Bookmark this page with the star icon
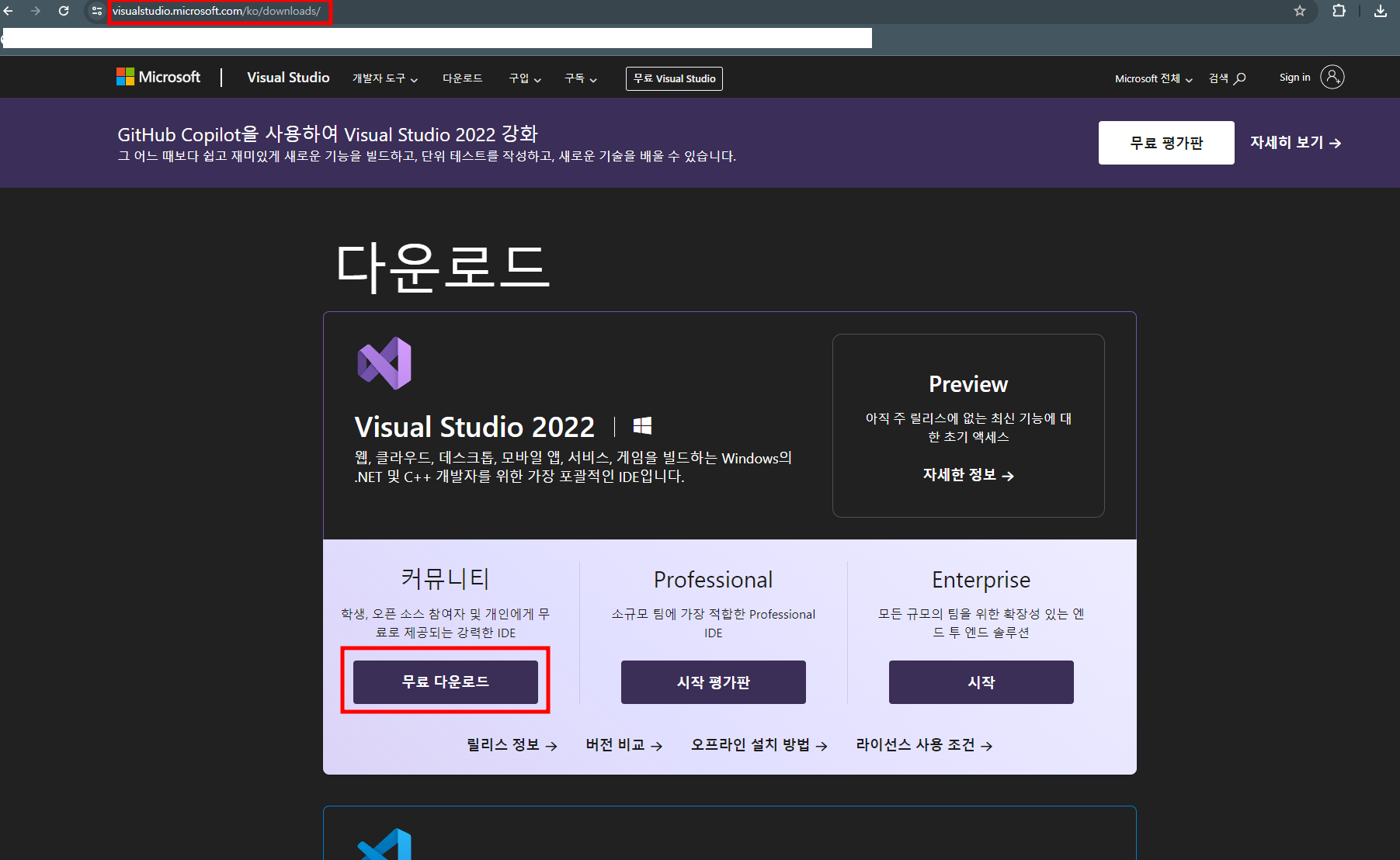The width and height of the screenshot is (1400, 860). point(1300,11)
